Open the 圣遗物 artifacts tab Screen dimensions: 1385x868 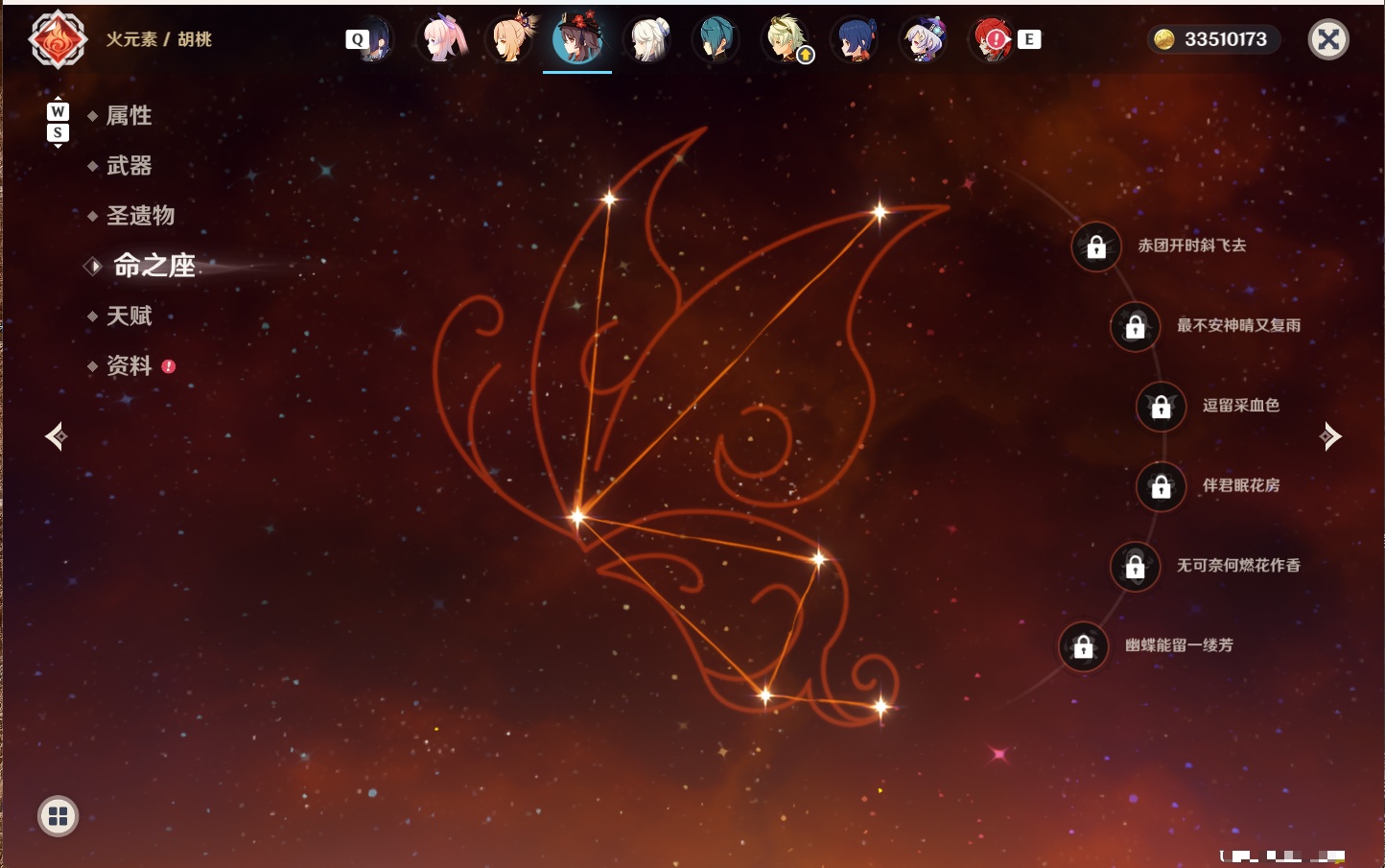[140, 216]
